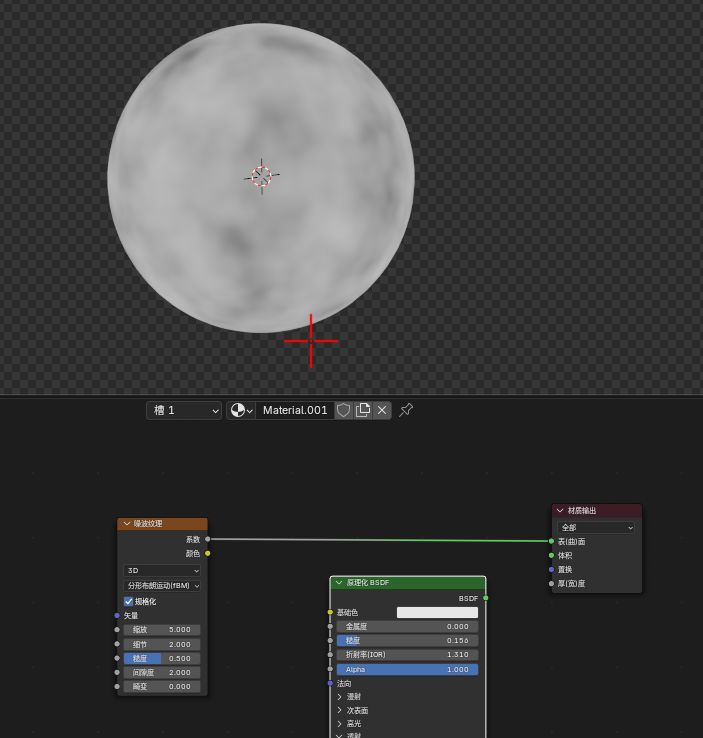Click the Material.001 name field

[x=295, y=410]
